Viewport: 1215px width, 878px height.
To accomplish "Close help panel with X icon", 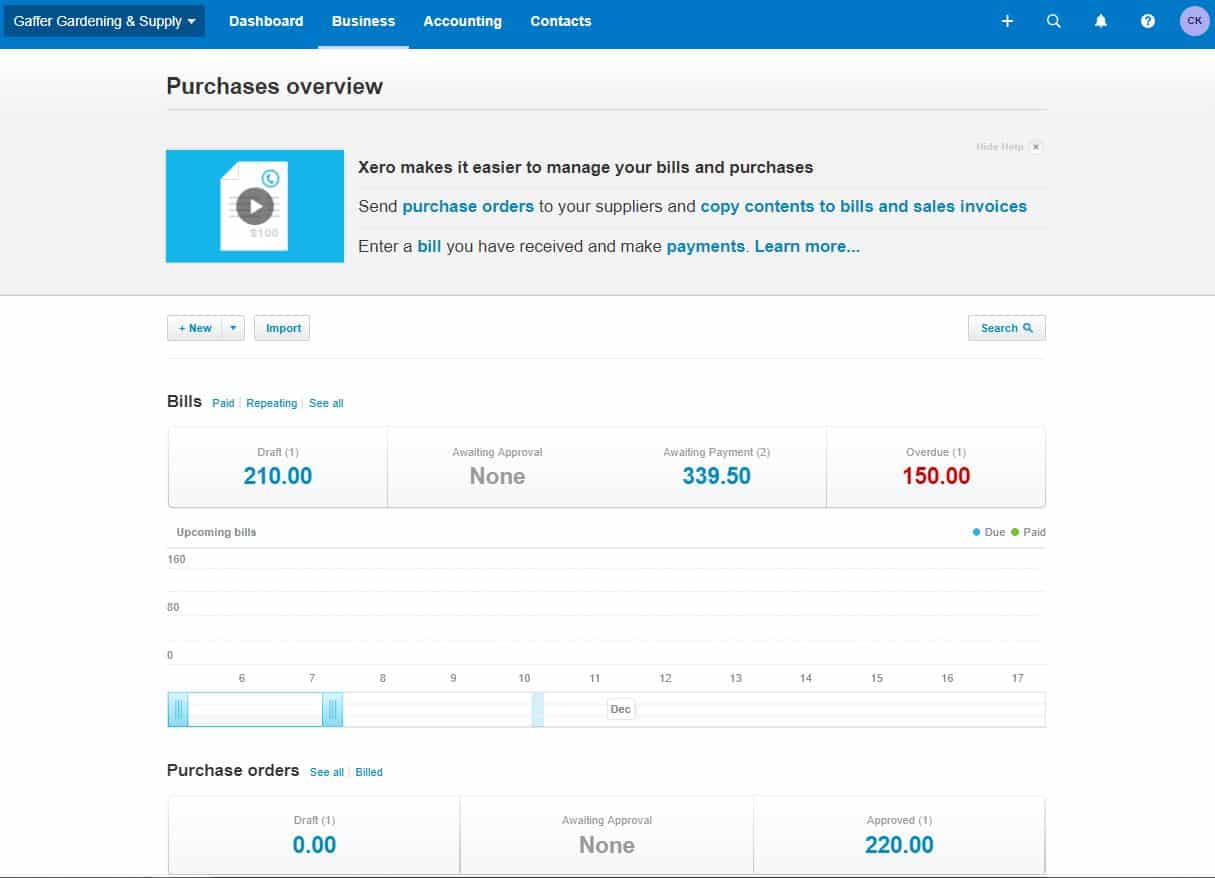I will 1036,147.
